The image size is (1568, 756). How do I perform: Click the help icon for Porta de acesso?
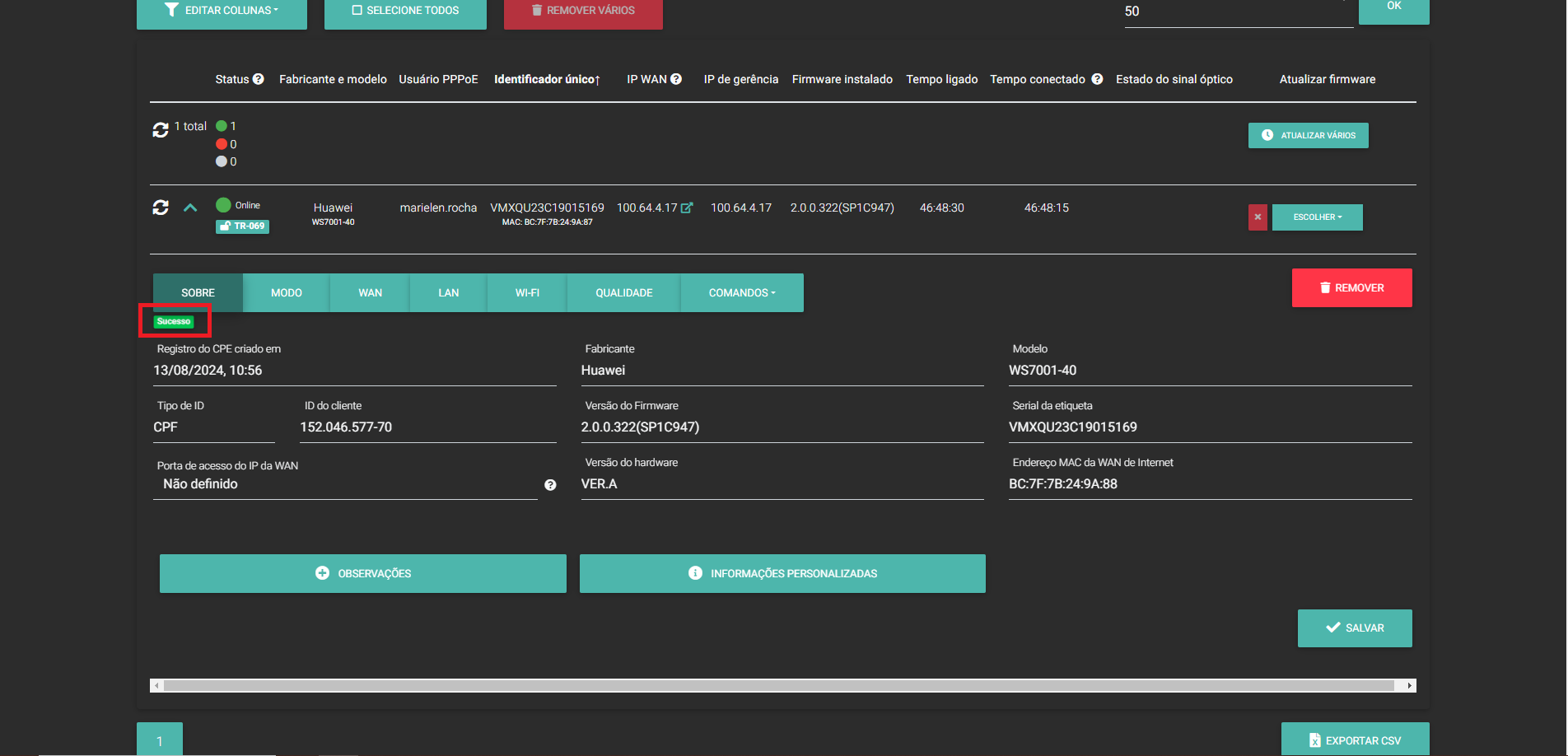click(550, 485)
